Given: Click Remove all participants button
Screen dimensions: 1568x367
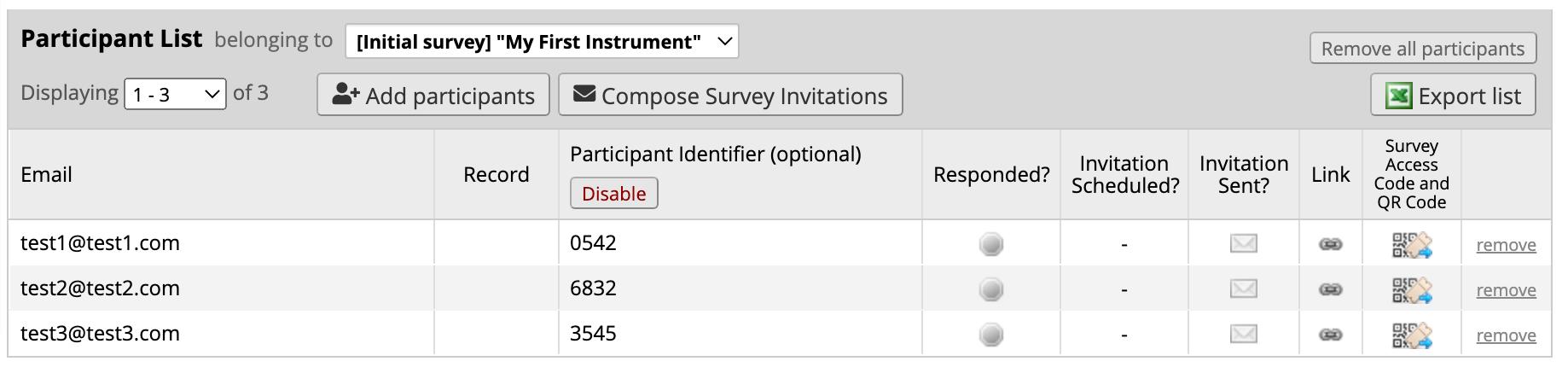Looking at the screenshot, I should (1422, 49).
